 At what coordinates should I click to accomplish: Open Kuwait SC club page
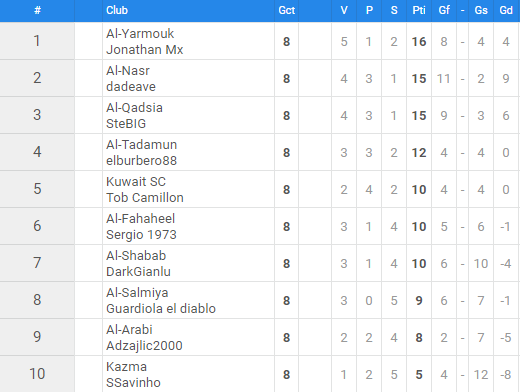click(x=136, y=182)
